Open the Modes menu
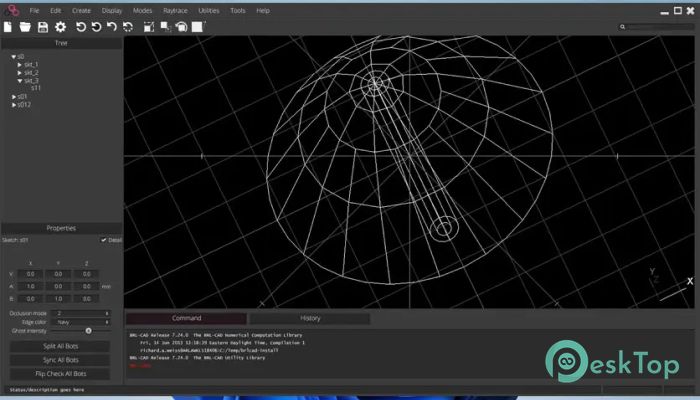The height and width of the screenshot is (400, 700). point(142,10)
